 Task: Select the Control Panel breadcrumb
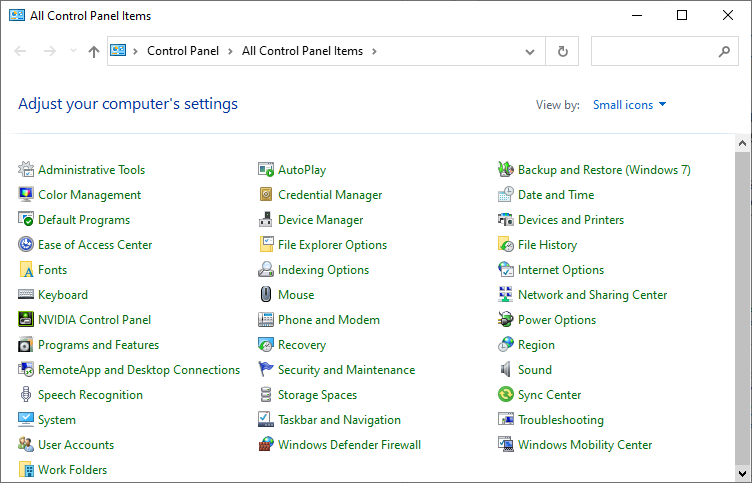(183, 51)
